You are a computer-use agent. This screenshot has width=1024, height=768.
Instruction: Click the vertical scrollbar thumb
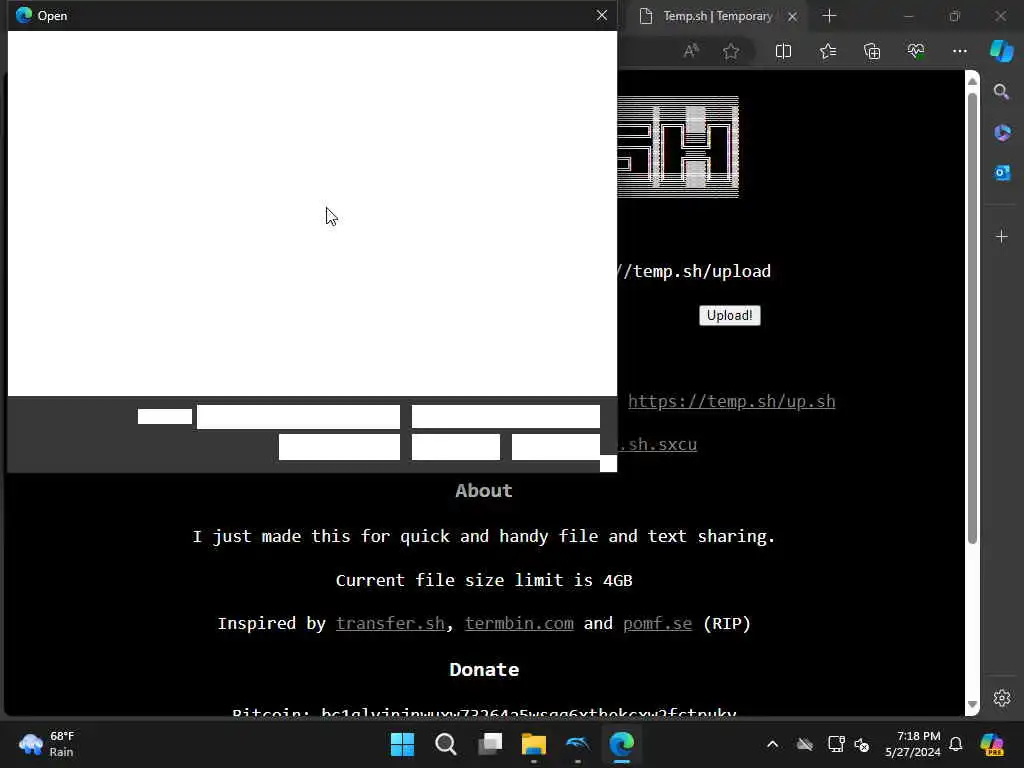(x=972, y=318)
